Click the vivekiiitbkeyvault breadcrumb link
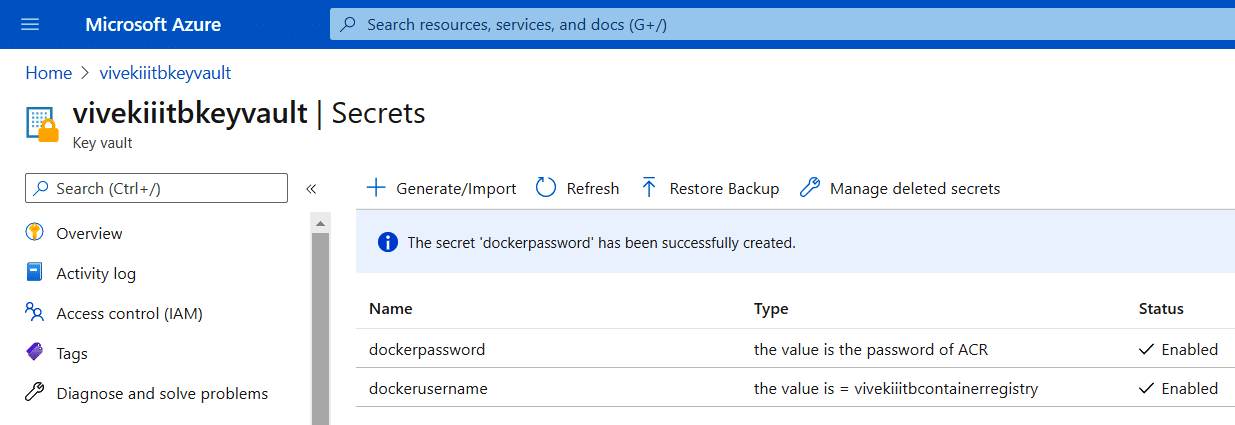 (x=165, y=73)
